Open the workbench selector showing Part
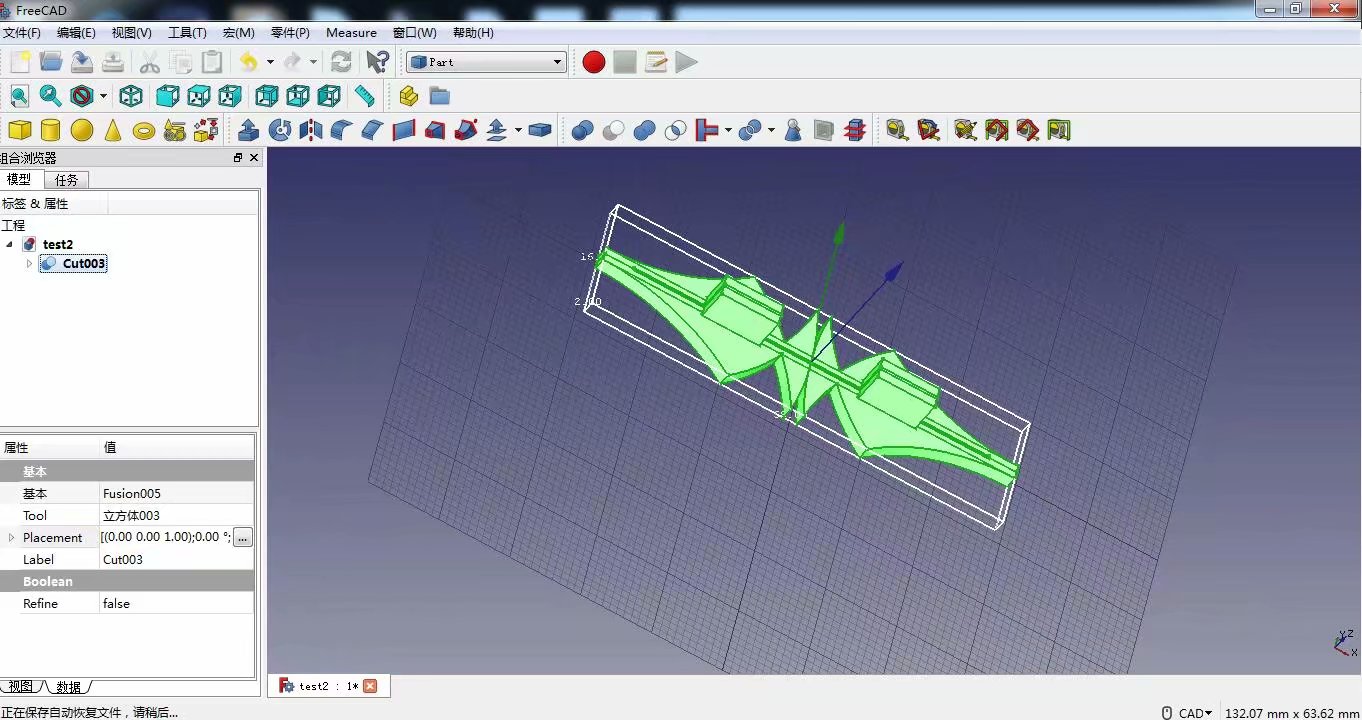 click(486, 62)
